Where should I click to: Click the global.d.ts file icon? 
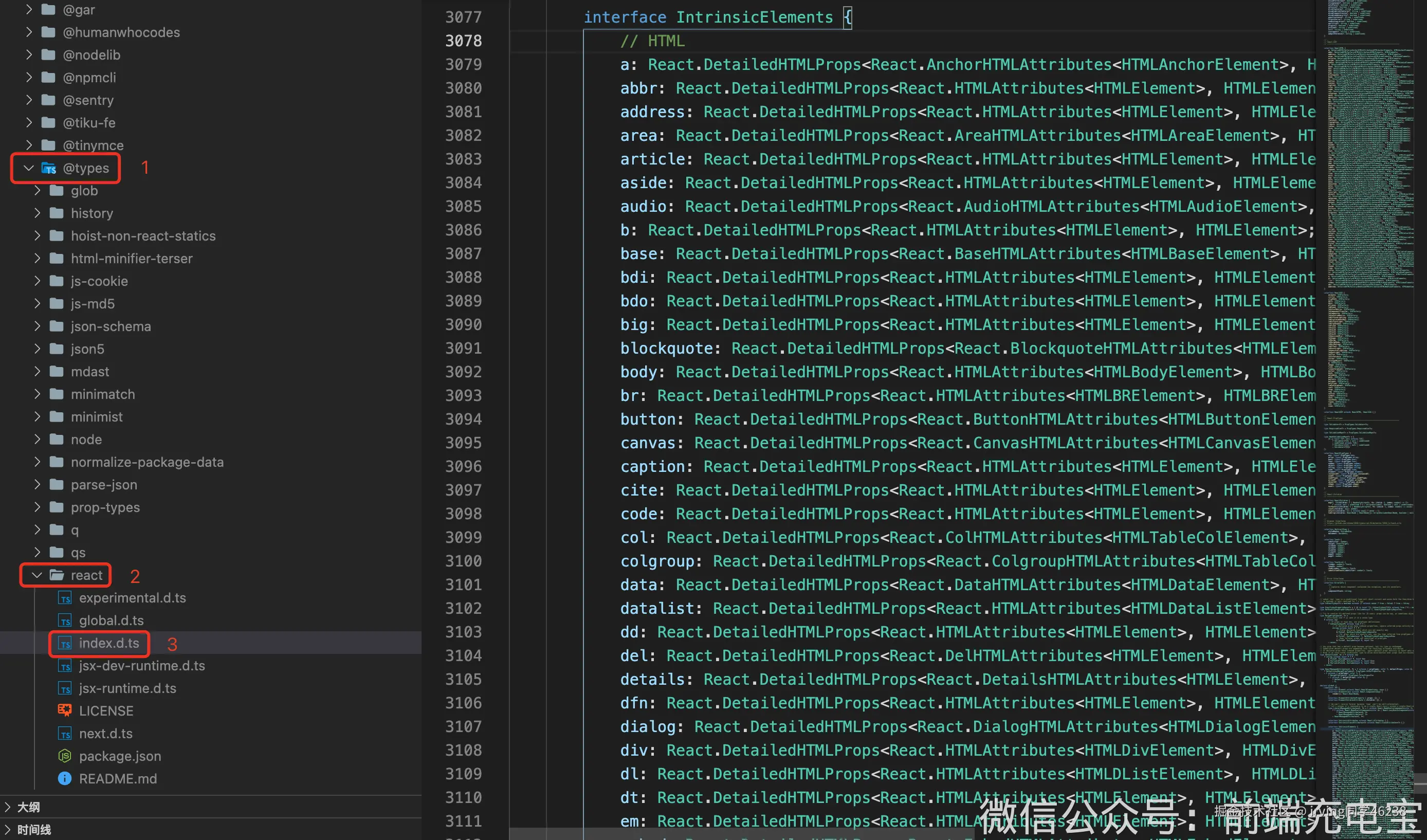tap(65, 621)
